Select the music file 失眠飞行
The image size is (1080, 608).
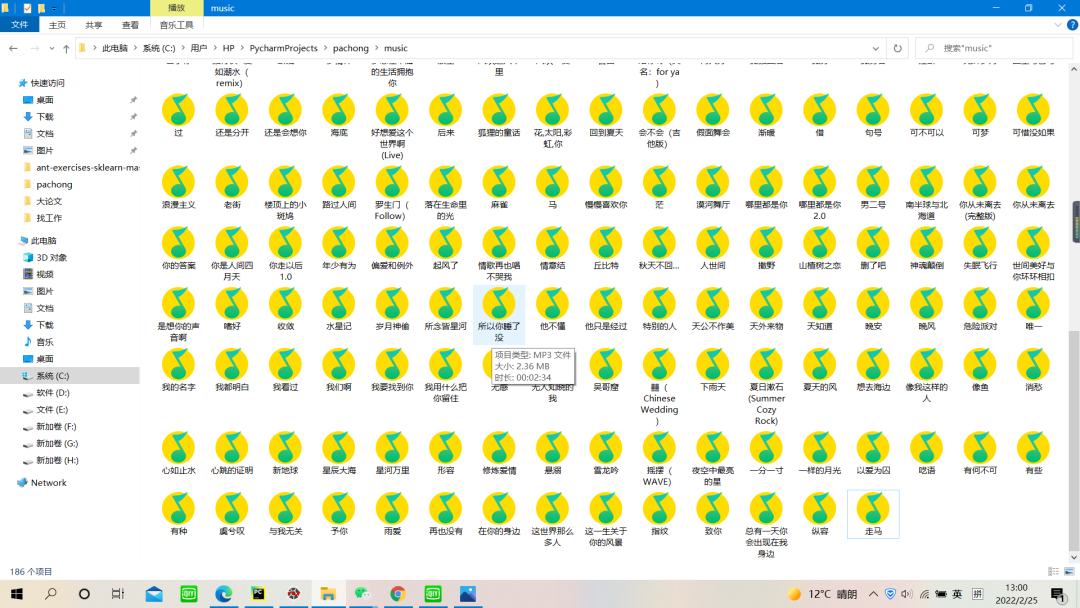tap(979, 248)
